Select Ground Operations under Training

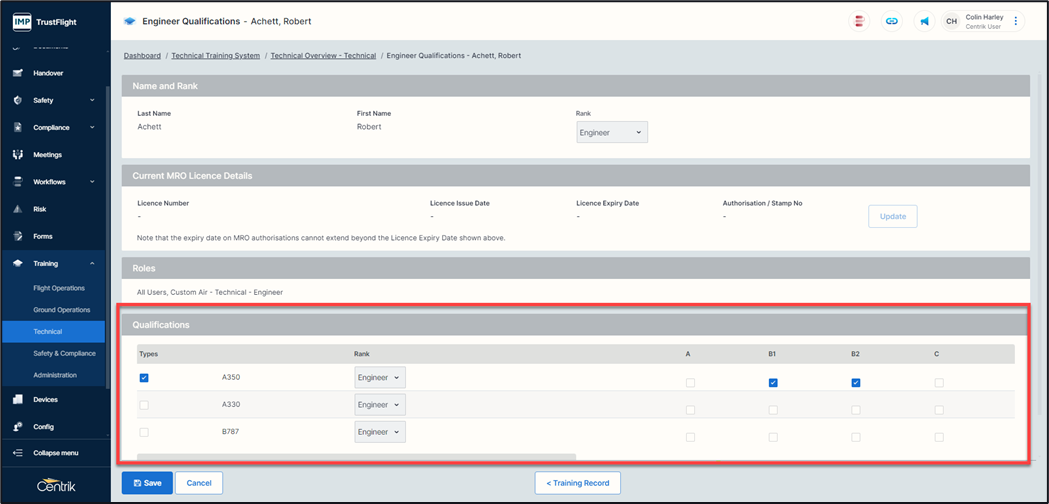pos(61,310)
